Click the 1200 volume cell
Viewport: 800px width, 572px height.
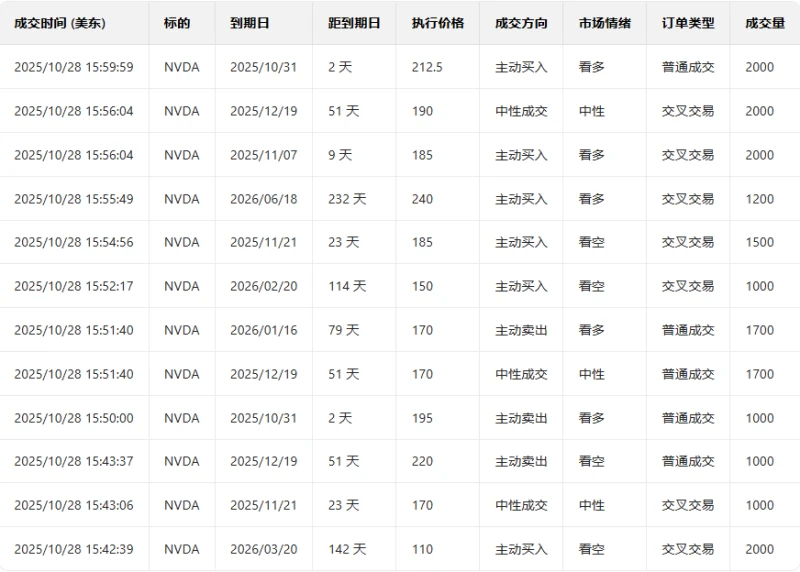click(759, 199)
